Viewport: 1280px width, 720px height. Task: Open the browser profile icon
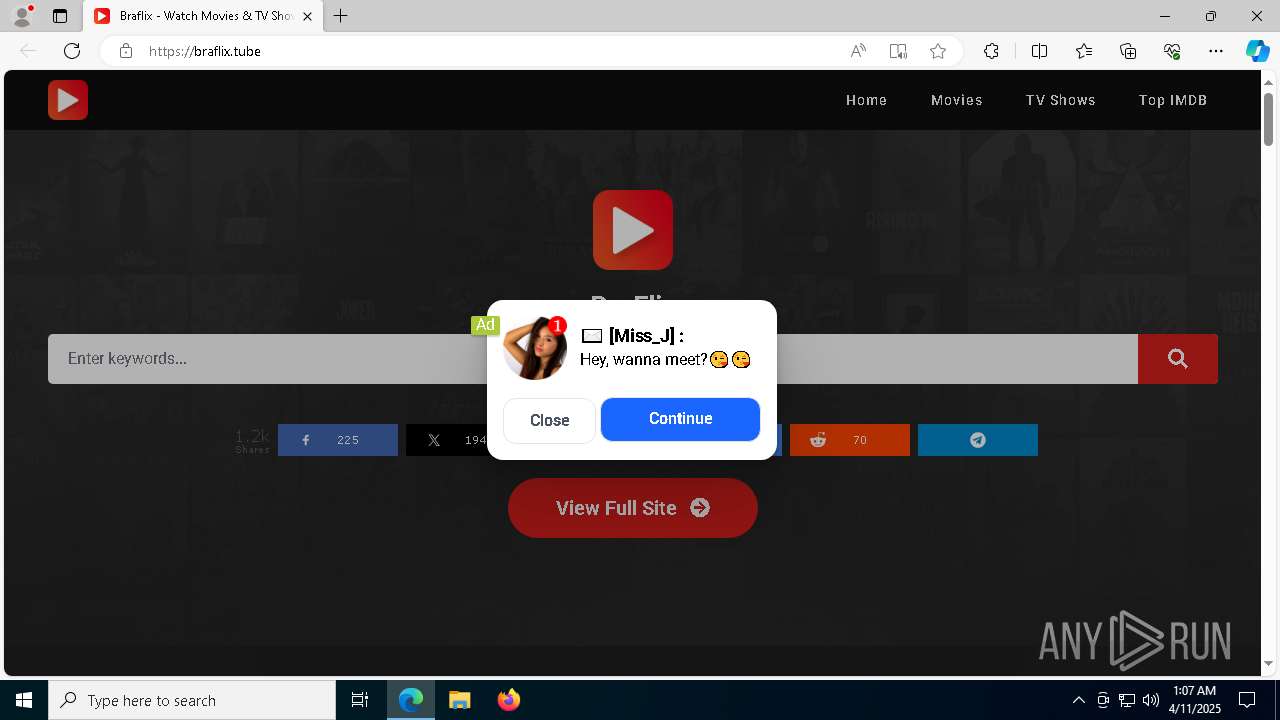[x=22, y=16]
